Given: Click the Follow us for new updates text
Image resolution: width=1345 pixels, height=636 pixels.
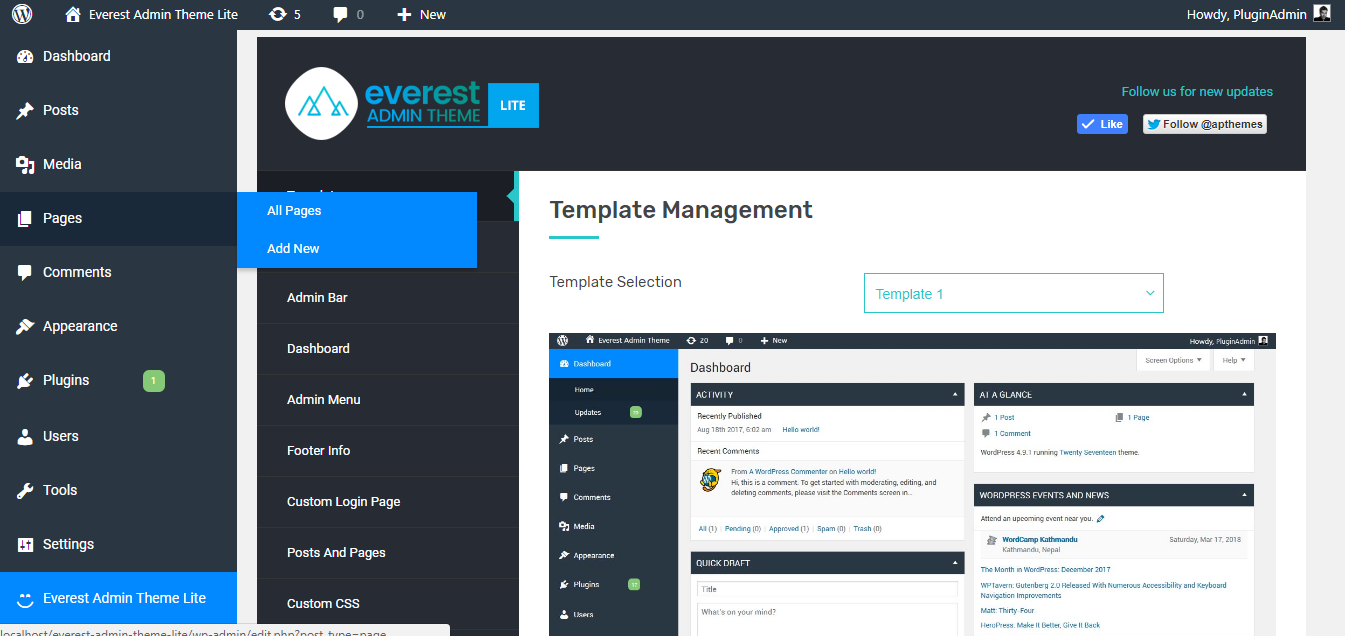Looking at the screenshot, I should pos(1197,91).
